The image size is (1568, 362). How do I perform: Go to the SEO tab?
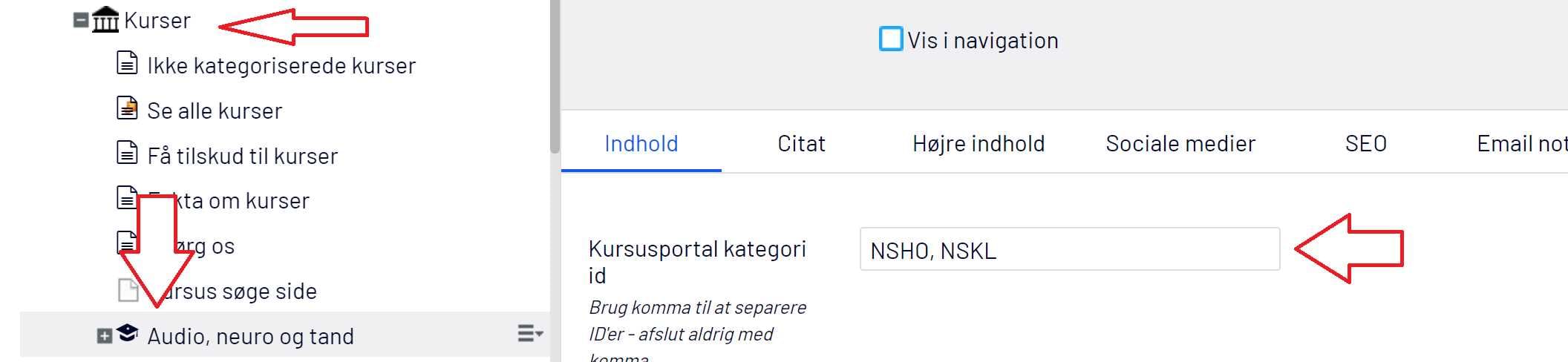[x=1366, y=143]
